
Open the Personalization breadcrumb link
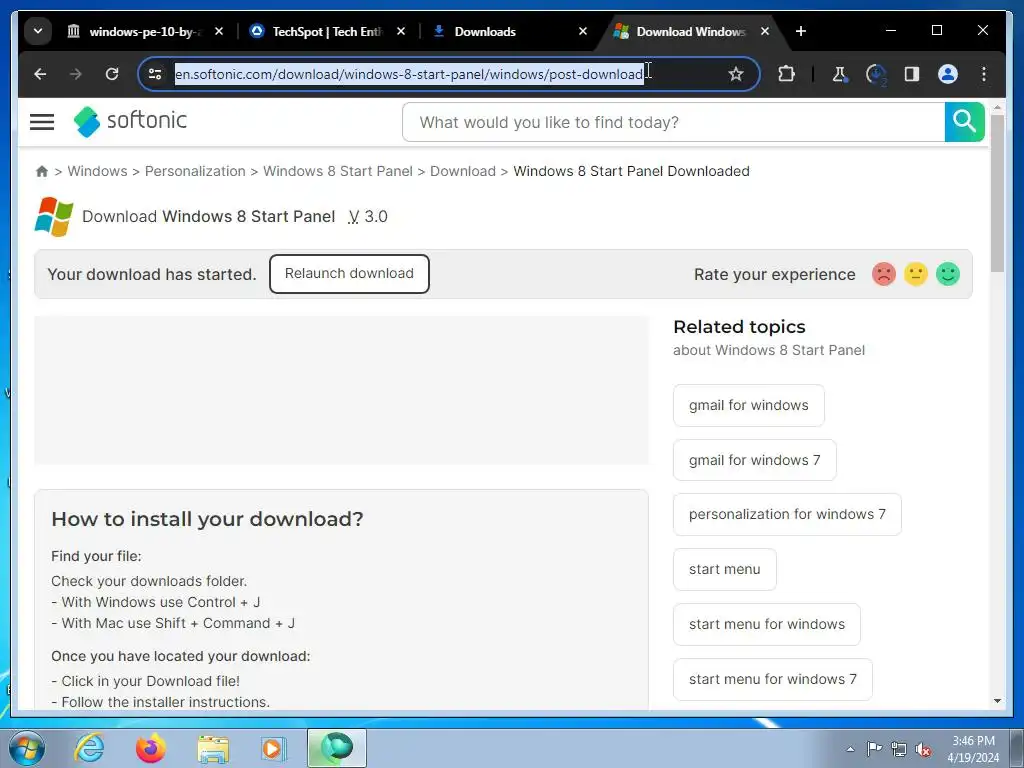point(195,171)
